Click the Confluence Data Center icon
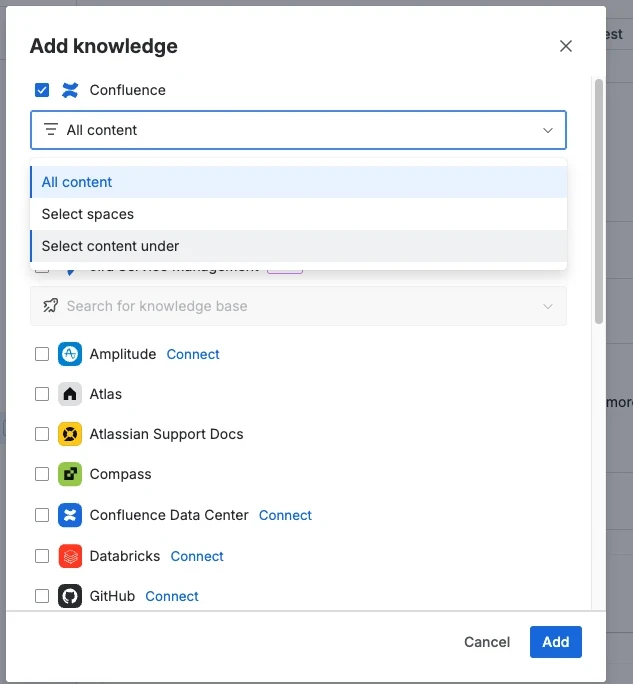This screenshot has width=633, height=684. coord(70,515)
